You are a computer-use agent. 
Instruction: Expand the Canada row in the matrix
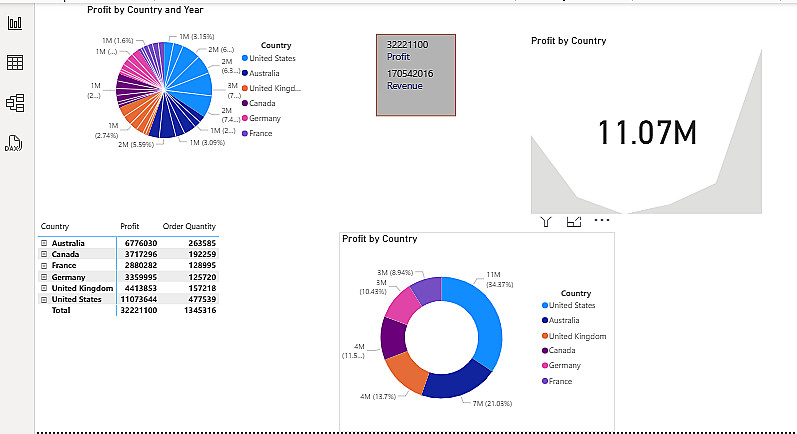tap(44, 254)
